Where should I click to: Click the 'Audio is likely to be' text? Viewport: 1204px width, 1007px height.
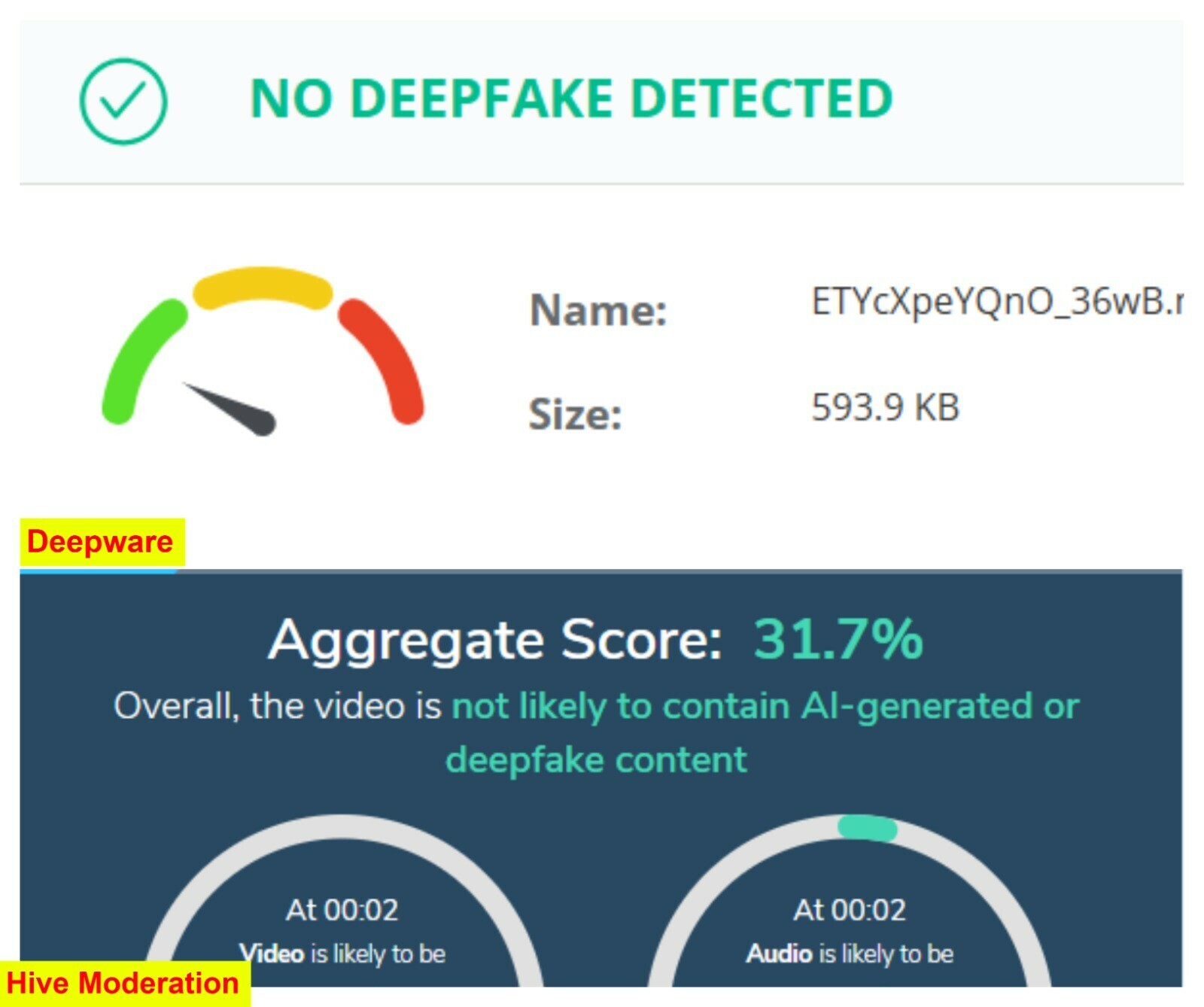tap(850, 954)
